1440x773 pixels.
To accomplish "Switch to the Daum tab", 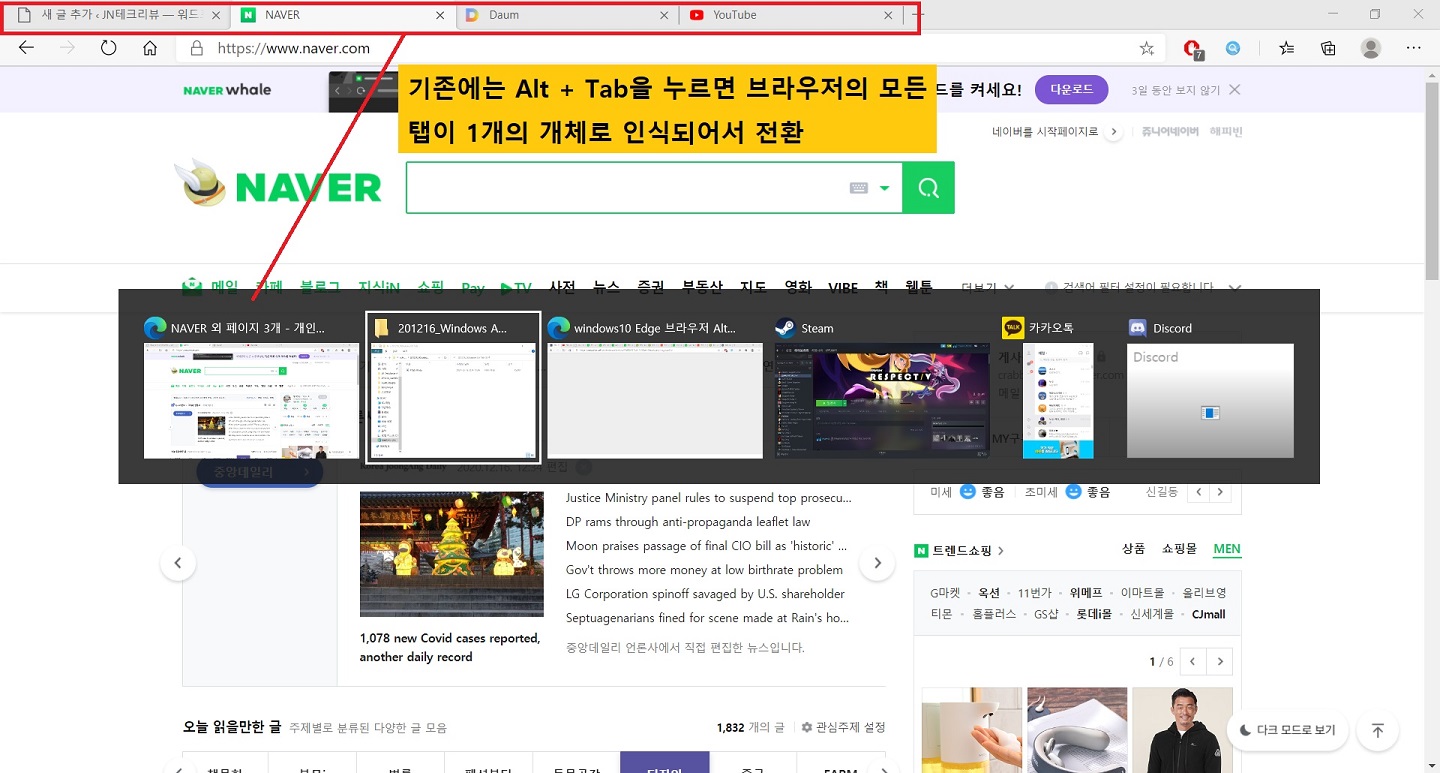I will 567,15.
